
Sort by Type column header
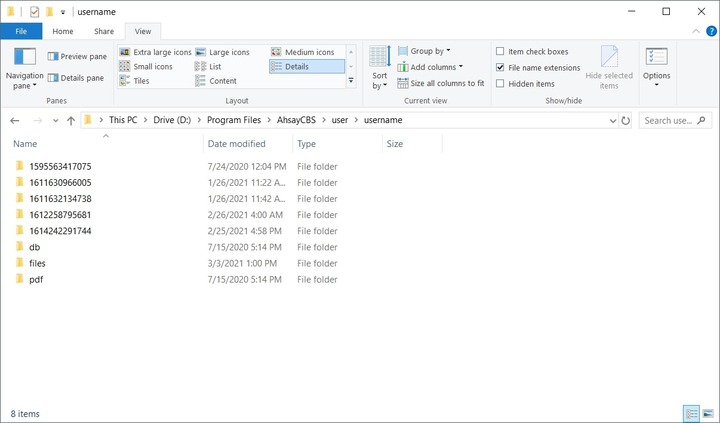pyautogui.click(x=337, y=144)
